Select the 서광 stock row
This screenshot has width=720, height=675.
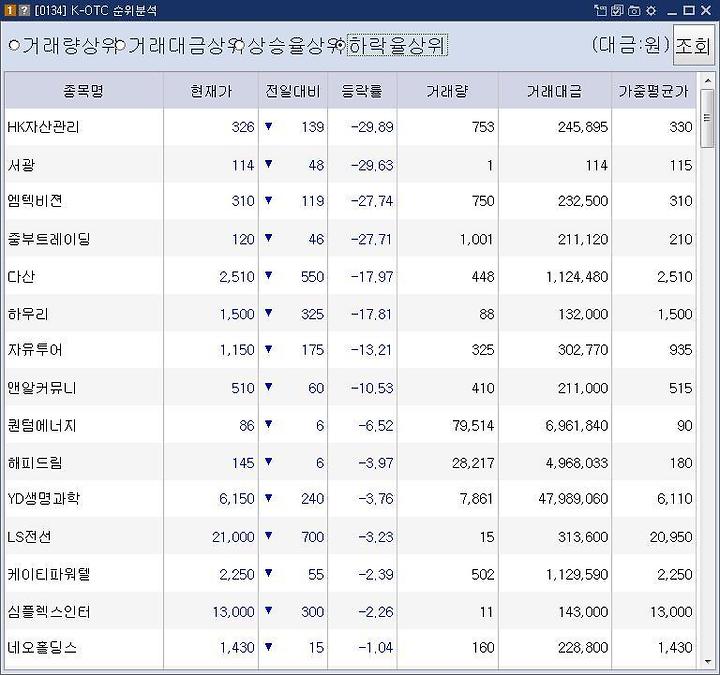click(350, 165)
